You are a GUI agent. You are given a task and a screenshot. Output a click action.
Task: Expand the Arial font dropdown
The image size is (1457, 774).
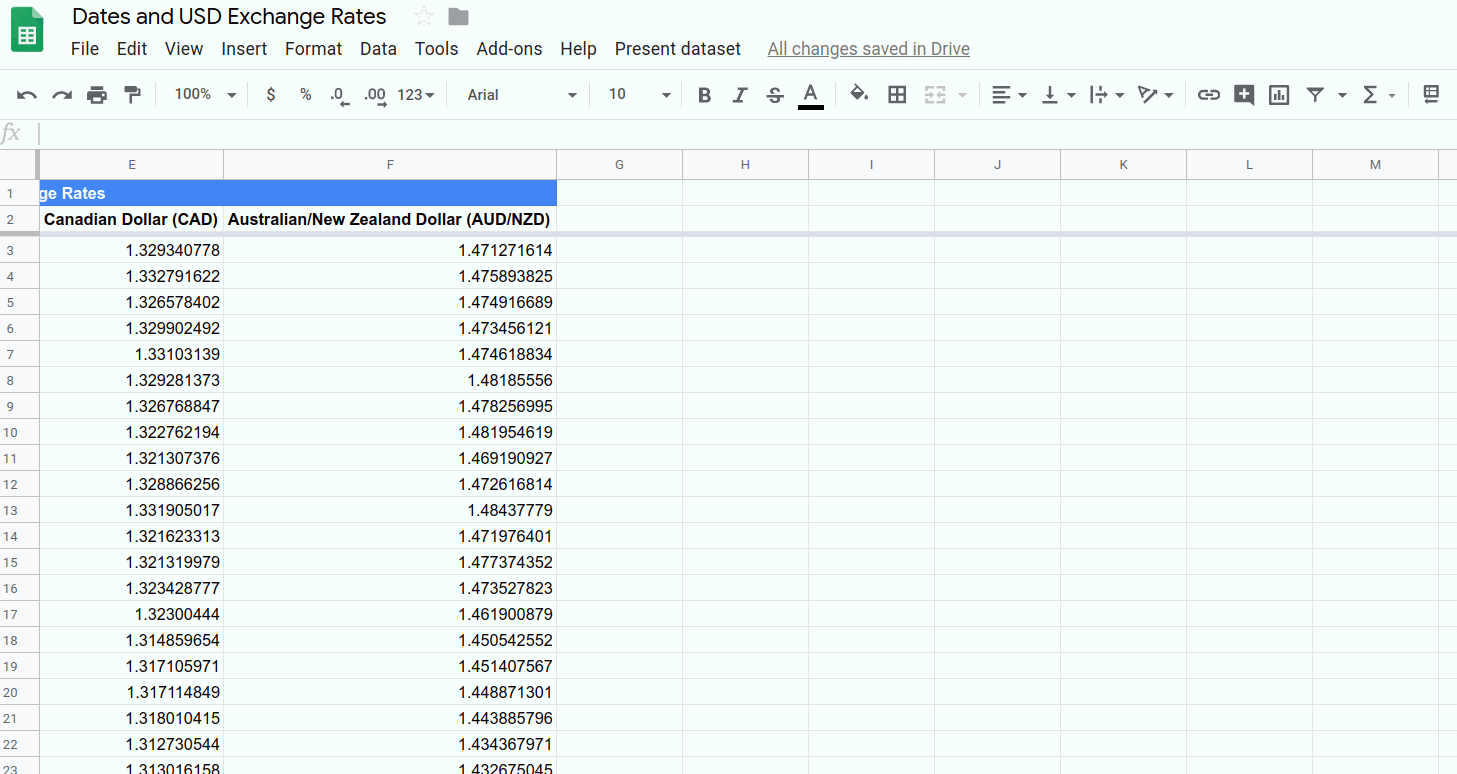tap(522, 95)
